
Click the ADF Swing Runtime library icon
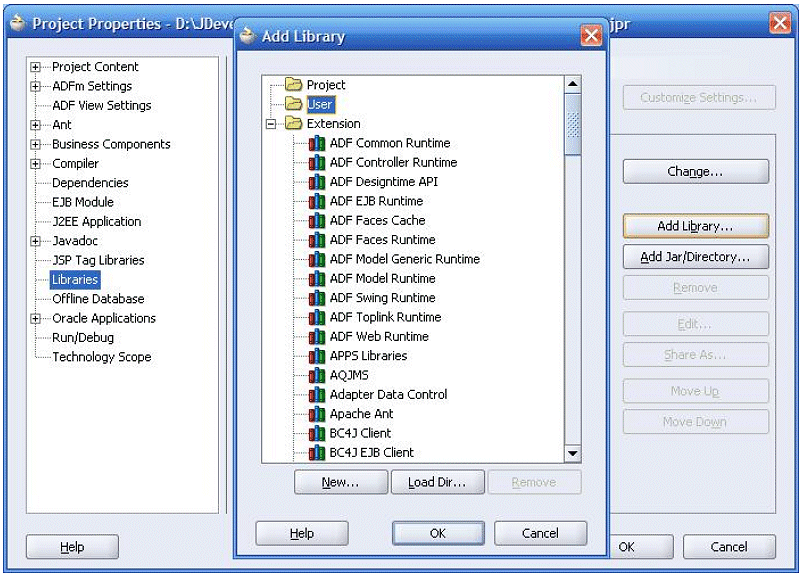pyautogui.click(x=316, y=298)
